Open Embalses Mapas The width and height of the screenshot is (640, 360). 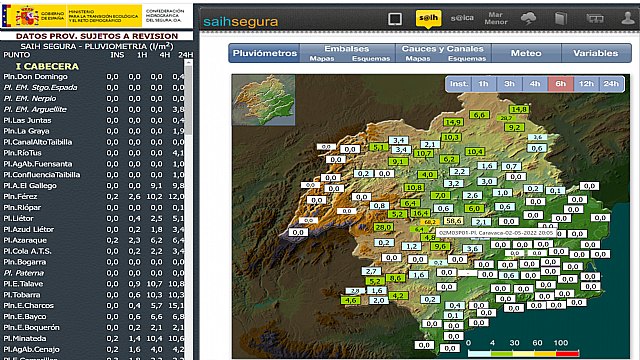[x=322, y=58]
